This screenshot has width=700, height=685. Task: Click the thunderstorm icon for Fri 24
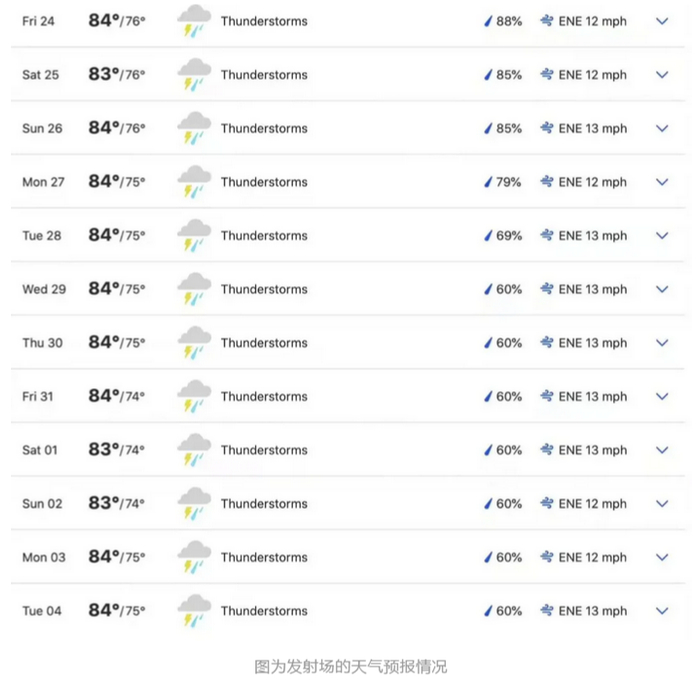point(194,21)
